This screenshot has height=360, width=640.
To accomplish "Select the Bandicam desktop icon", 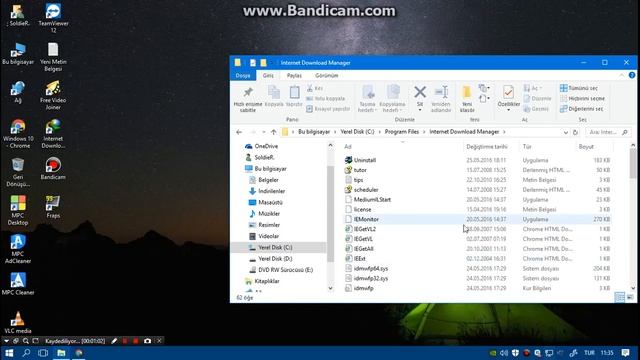I will pyautogui.click(x=53, y=169).
